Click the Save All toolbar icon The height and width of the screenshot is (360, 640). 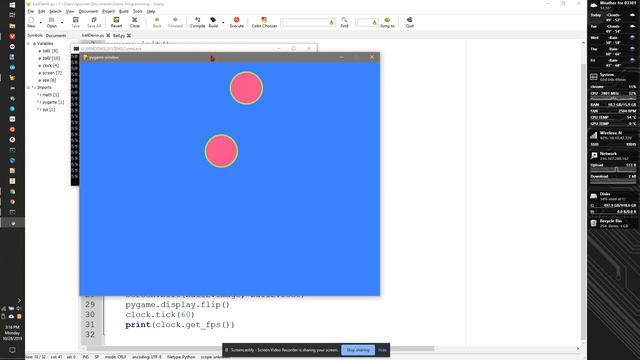(94, 20)
